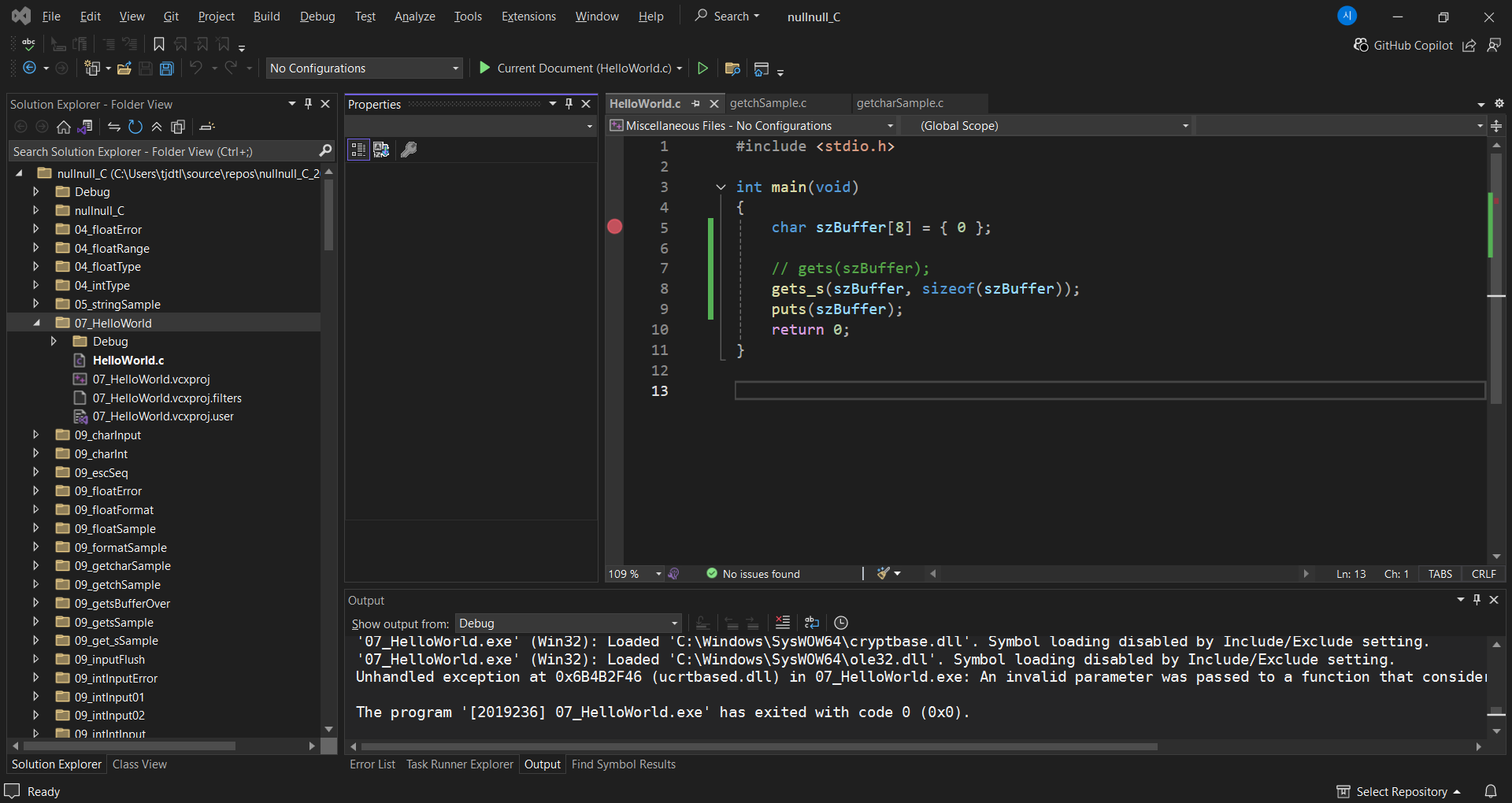Click the CRLF line ending indicator
1512x803 pixels.
[x=1484, y=574]
